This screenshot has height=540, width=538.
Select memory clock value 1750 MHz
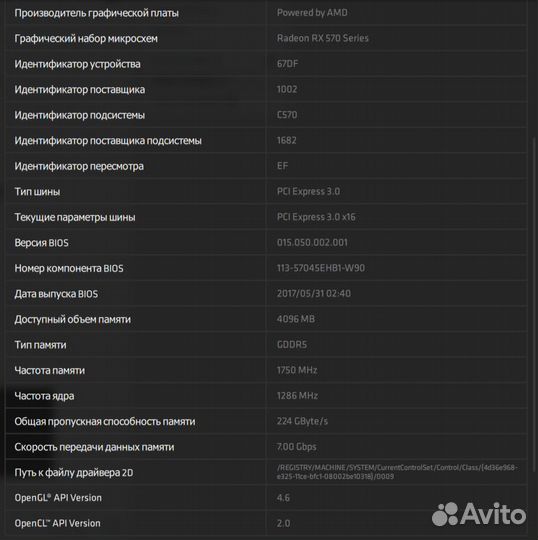point(297,370)
